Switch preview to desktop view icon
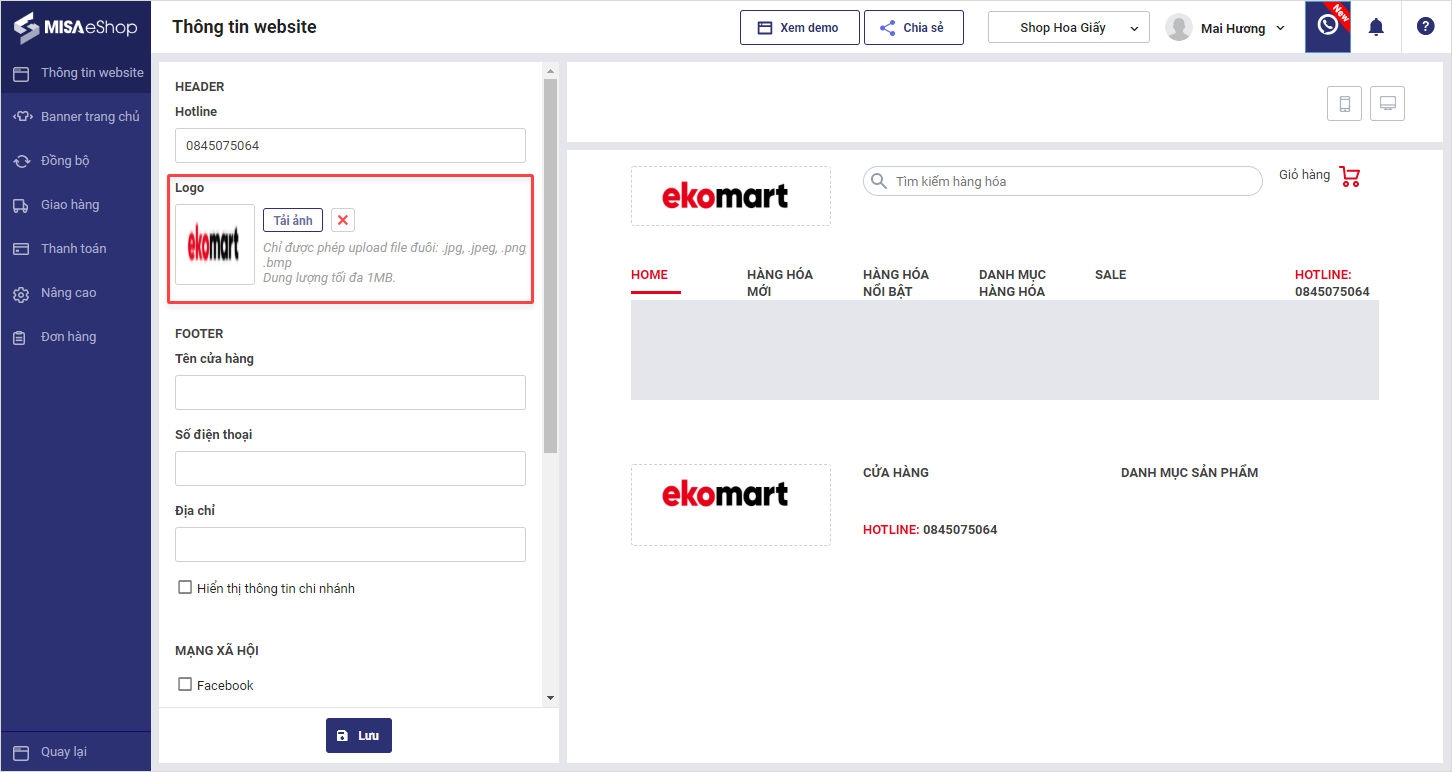The height and width of the screenshot is (772, 1452). 1387,103
